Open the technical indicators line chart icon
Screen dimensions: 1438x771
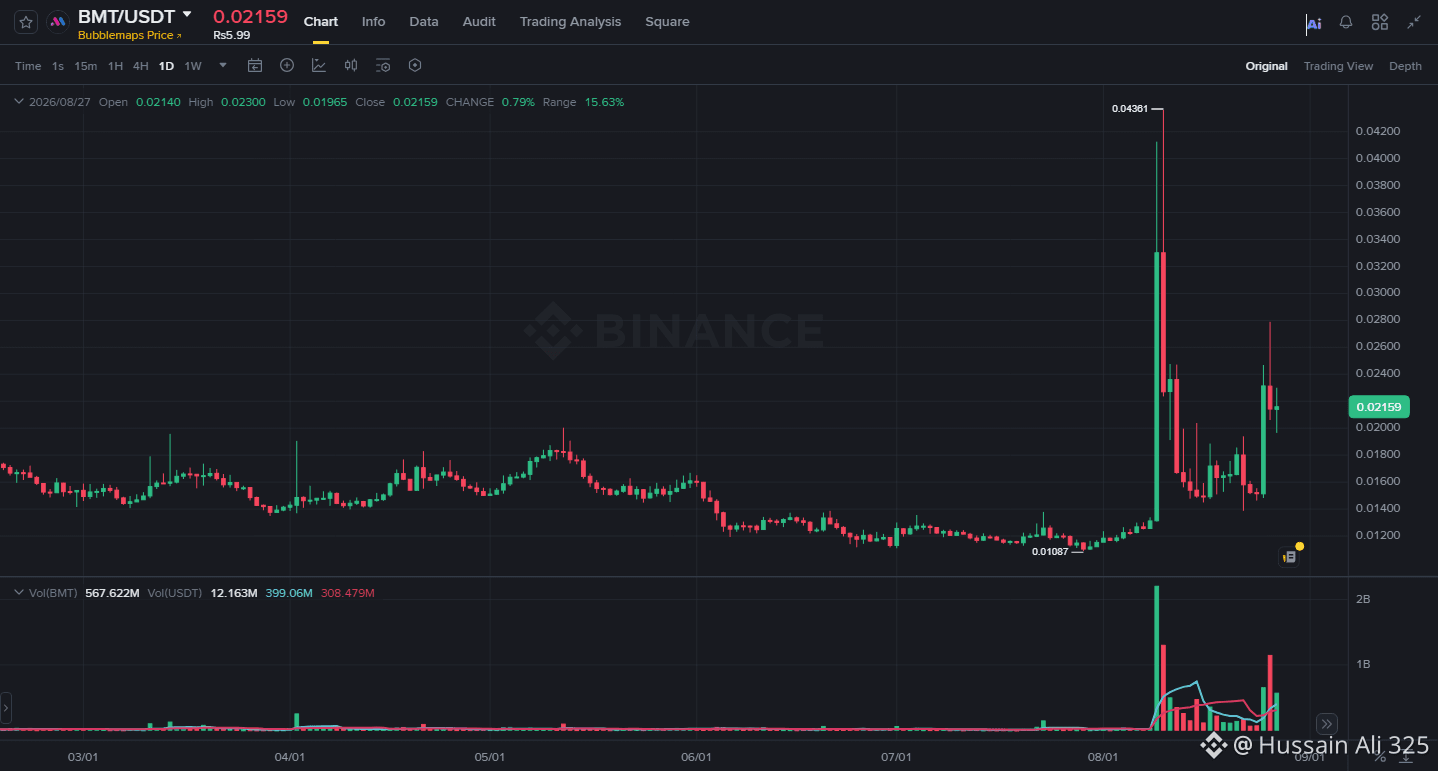[x=319, y=66]
